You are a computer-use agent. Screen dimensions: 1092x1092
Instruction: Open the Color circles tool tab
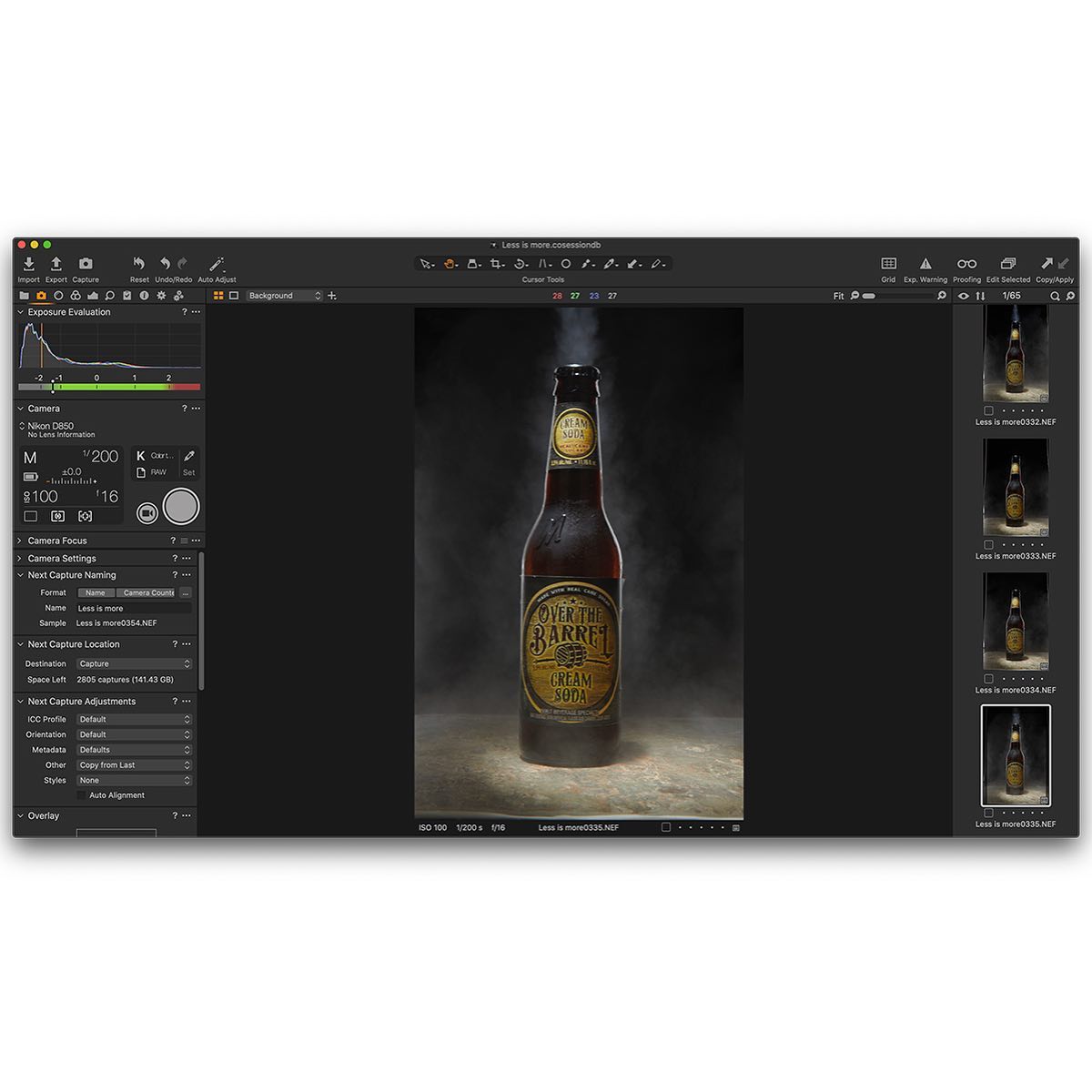76,296
